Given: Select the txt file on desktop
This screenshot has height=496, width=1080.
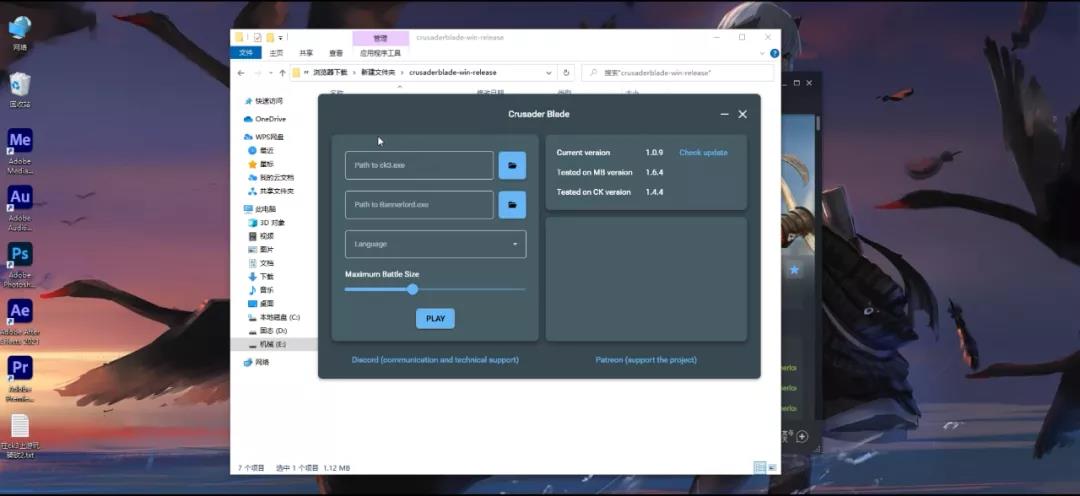Looking at the screenshot, I should pos(20,436).
